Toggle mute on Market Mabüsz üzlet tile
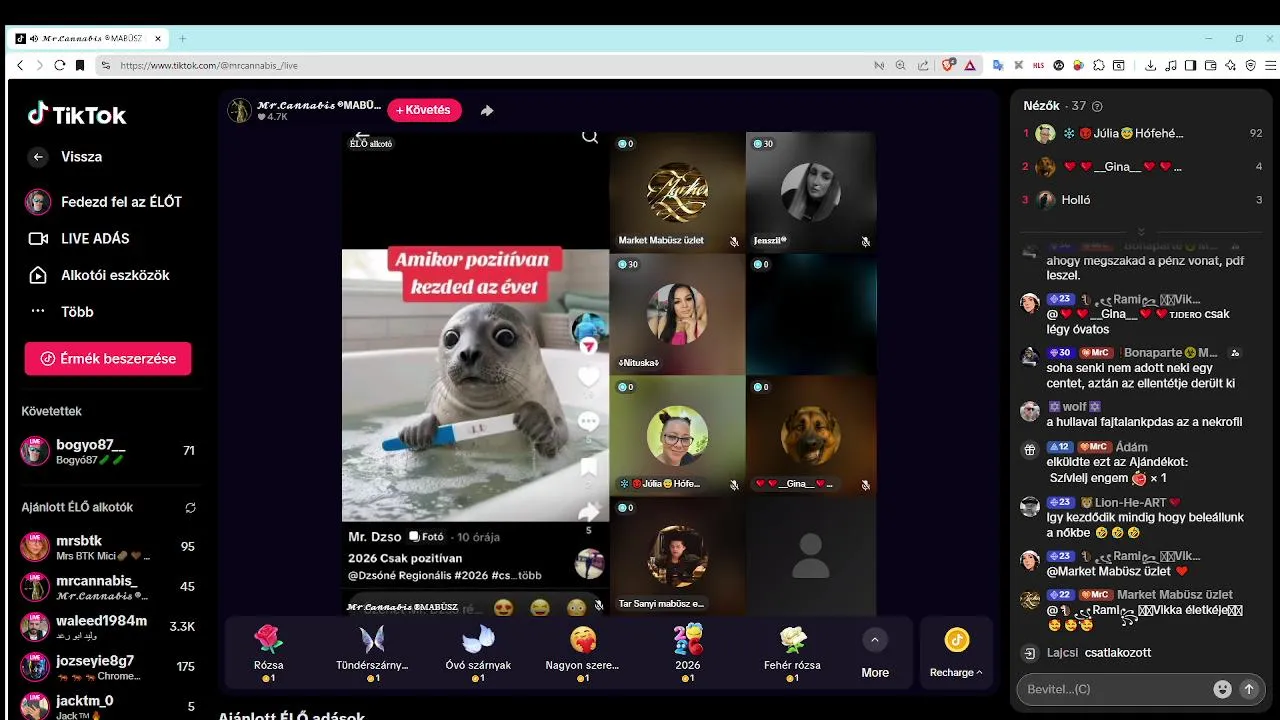The image size is (1280, 720). click(x=733, y=242)
